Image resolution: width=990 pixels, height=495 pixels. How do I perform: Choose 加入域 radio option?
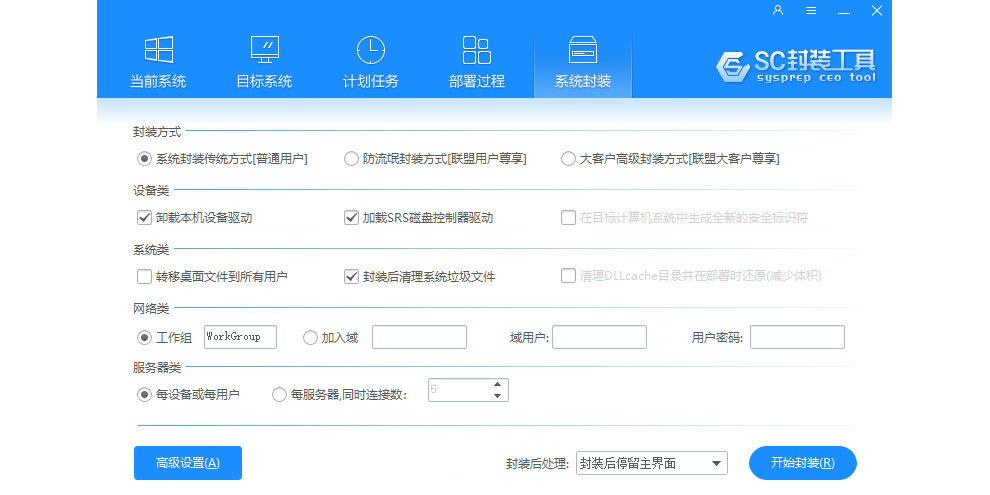click(x=310, y=337)
